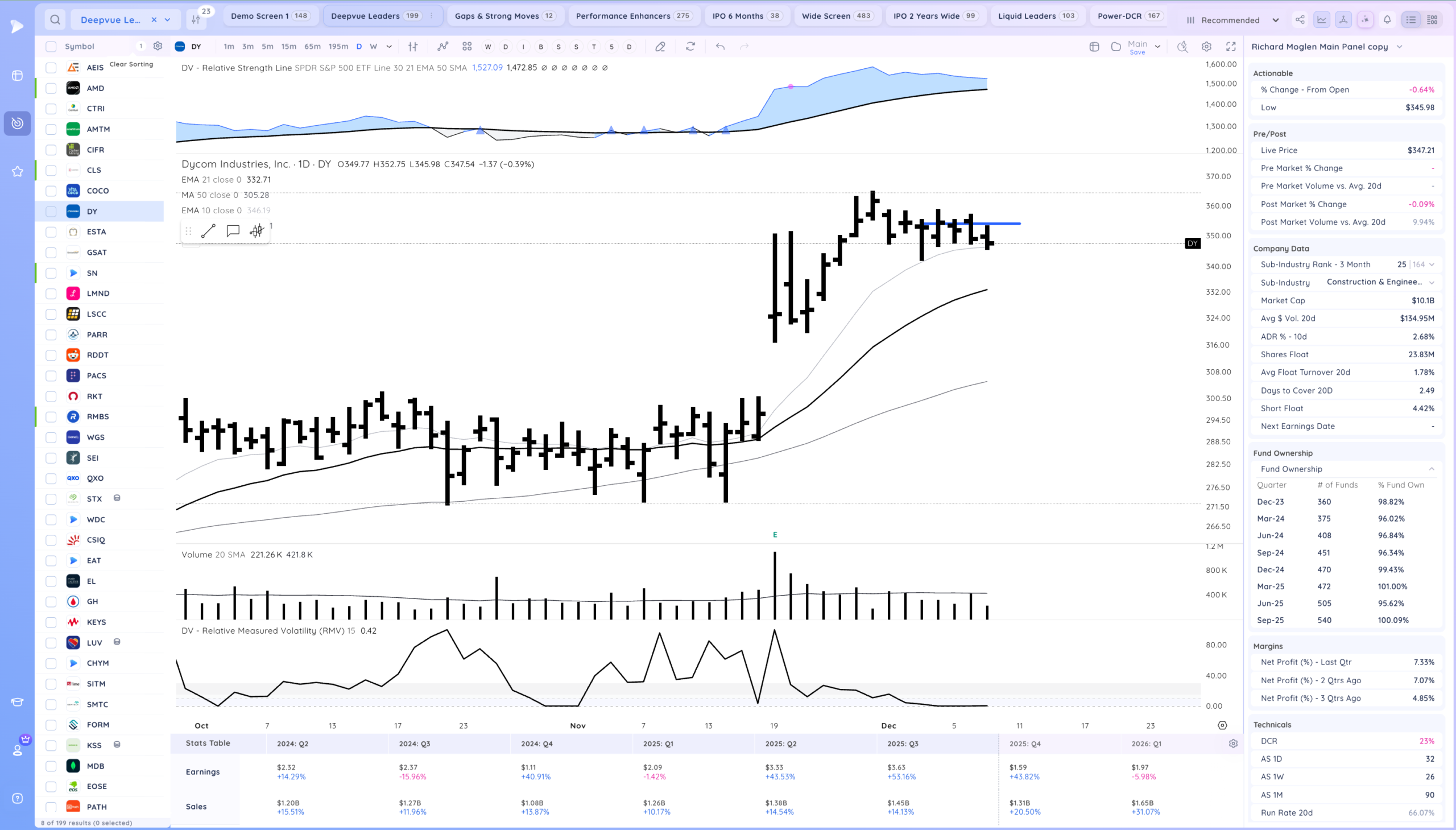This screenshot has height=830, width=1456.
Task: Select the 65m timeframe
Action: [312, 47]
